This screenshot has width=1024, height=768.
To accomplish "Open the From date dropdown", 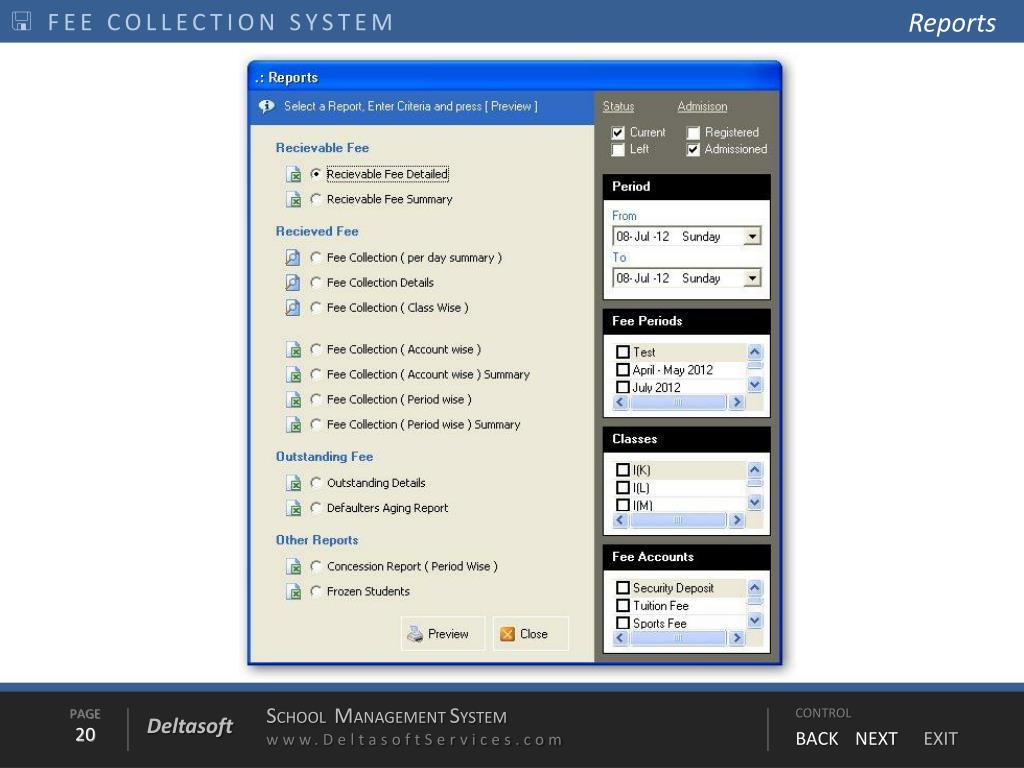I will (752, 236).
